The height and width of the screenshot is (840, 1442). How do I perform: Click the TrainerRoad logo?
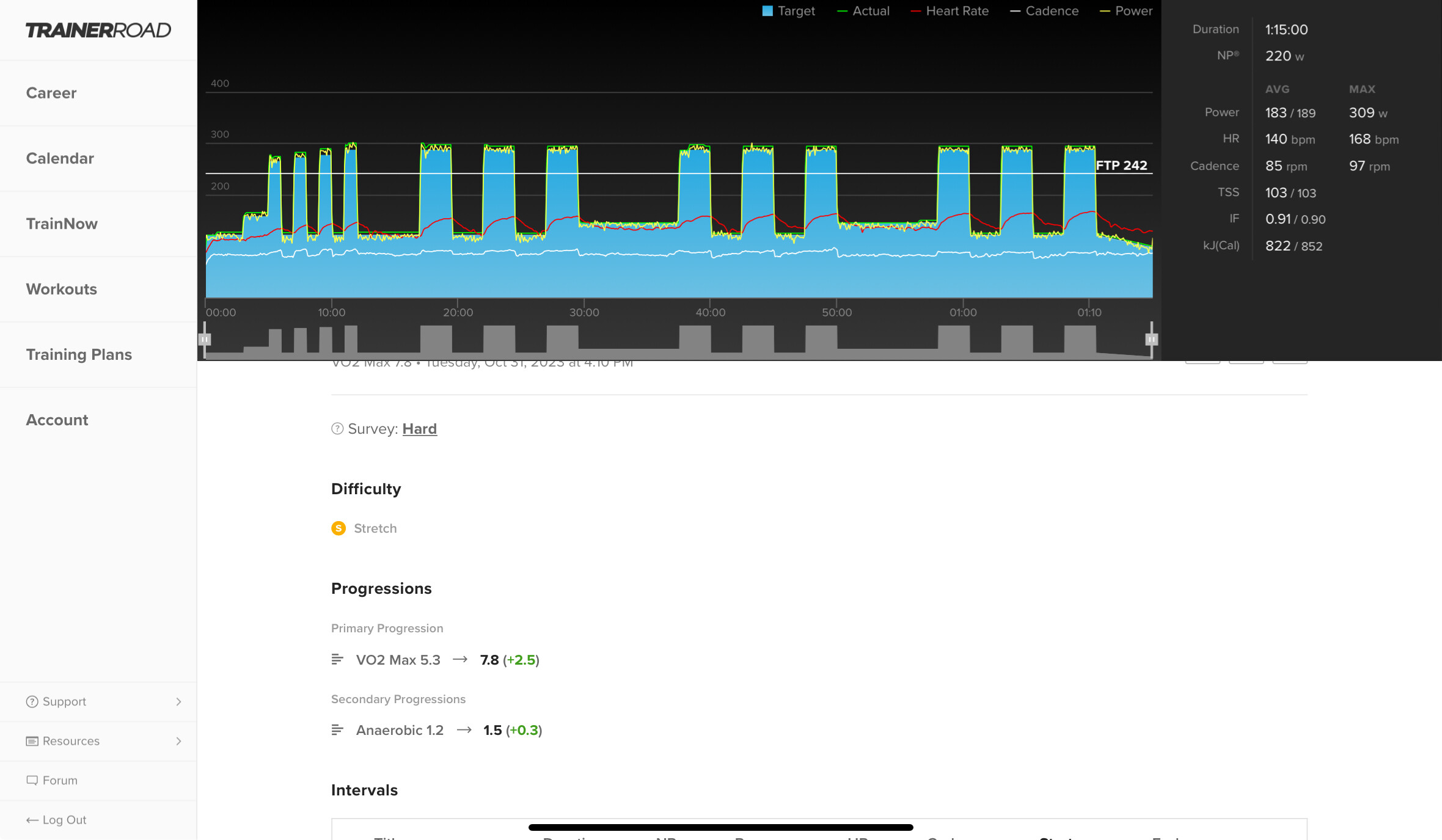98,30
